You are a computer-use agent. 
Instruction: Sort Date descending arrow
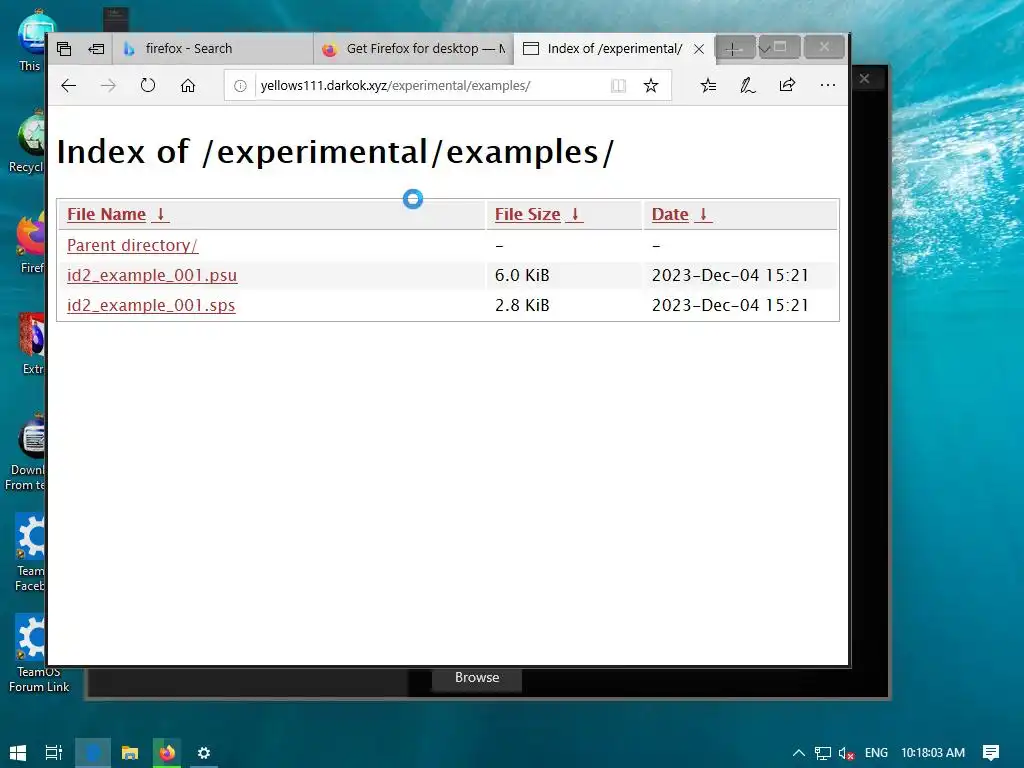pos(703,214)
